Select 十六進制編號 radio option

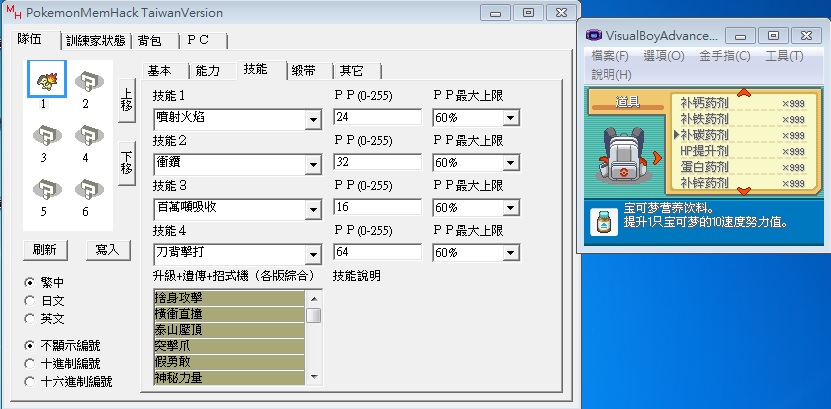click(x=30, y=381)
